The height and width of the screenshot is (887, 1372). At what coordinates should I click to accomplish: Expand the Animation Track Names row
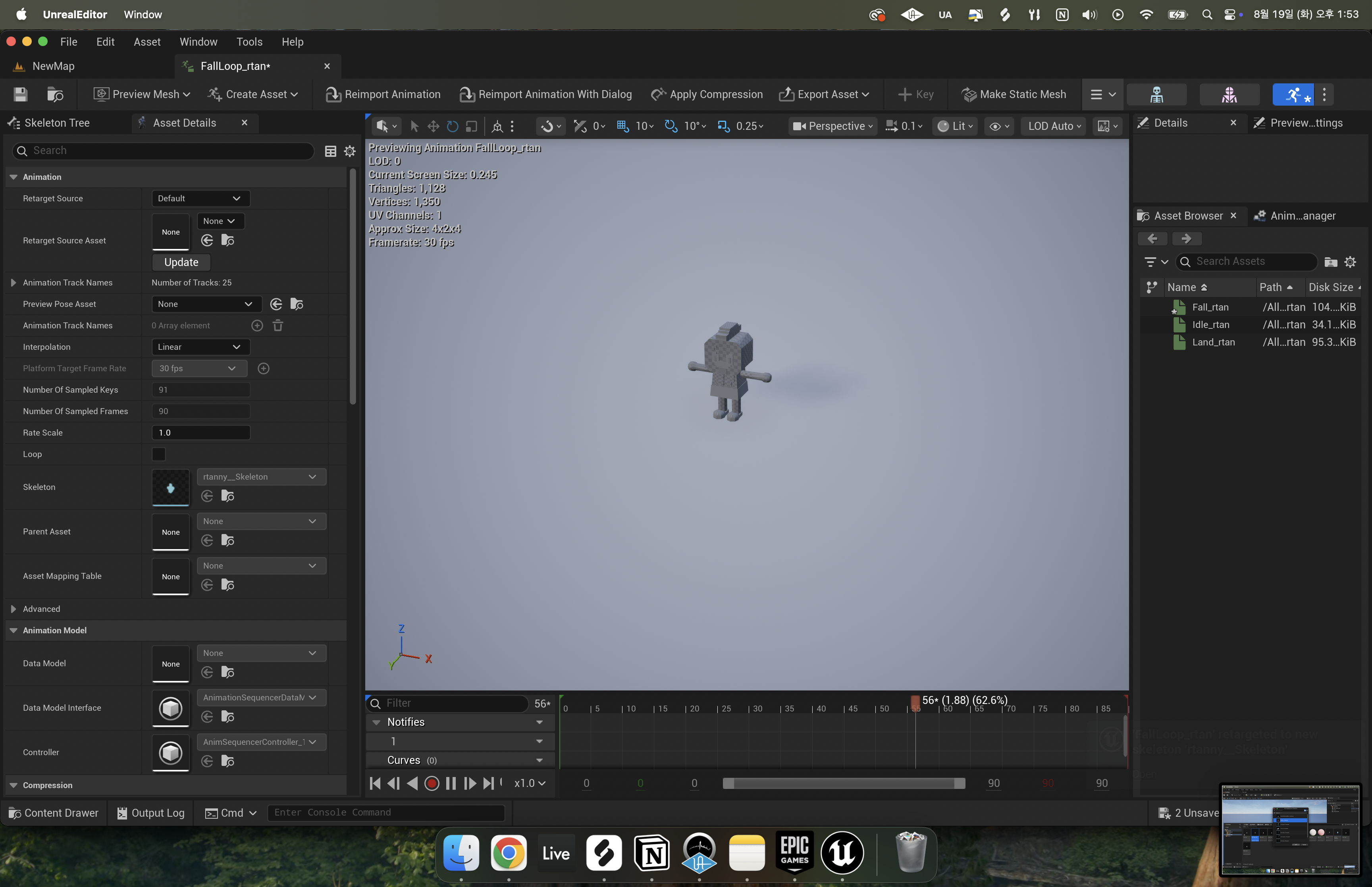(13, 283)
